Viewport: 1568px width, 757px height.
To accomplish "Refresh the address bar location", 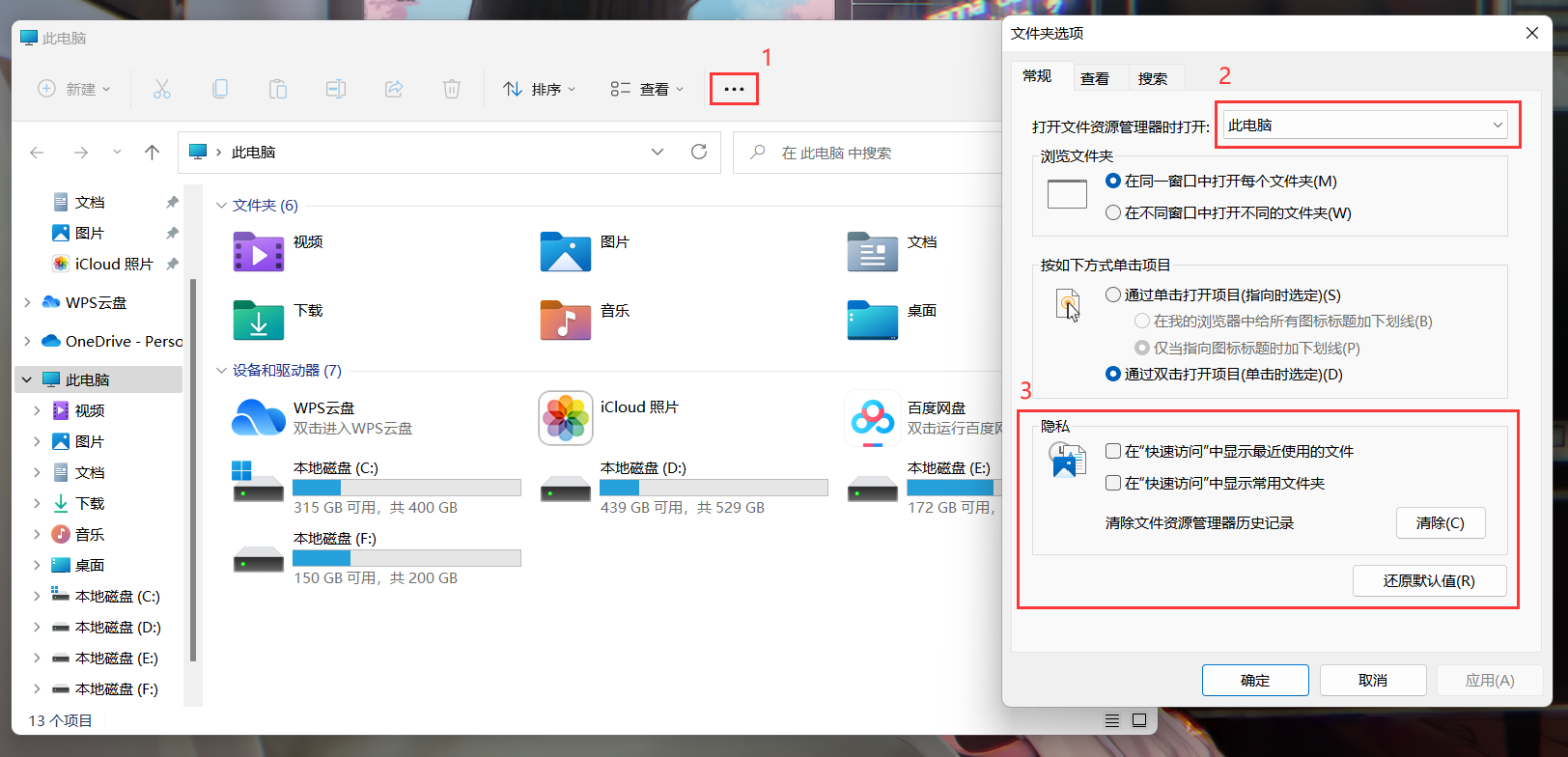I will click(x=699, y=152).
